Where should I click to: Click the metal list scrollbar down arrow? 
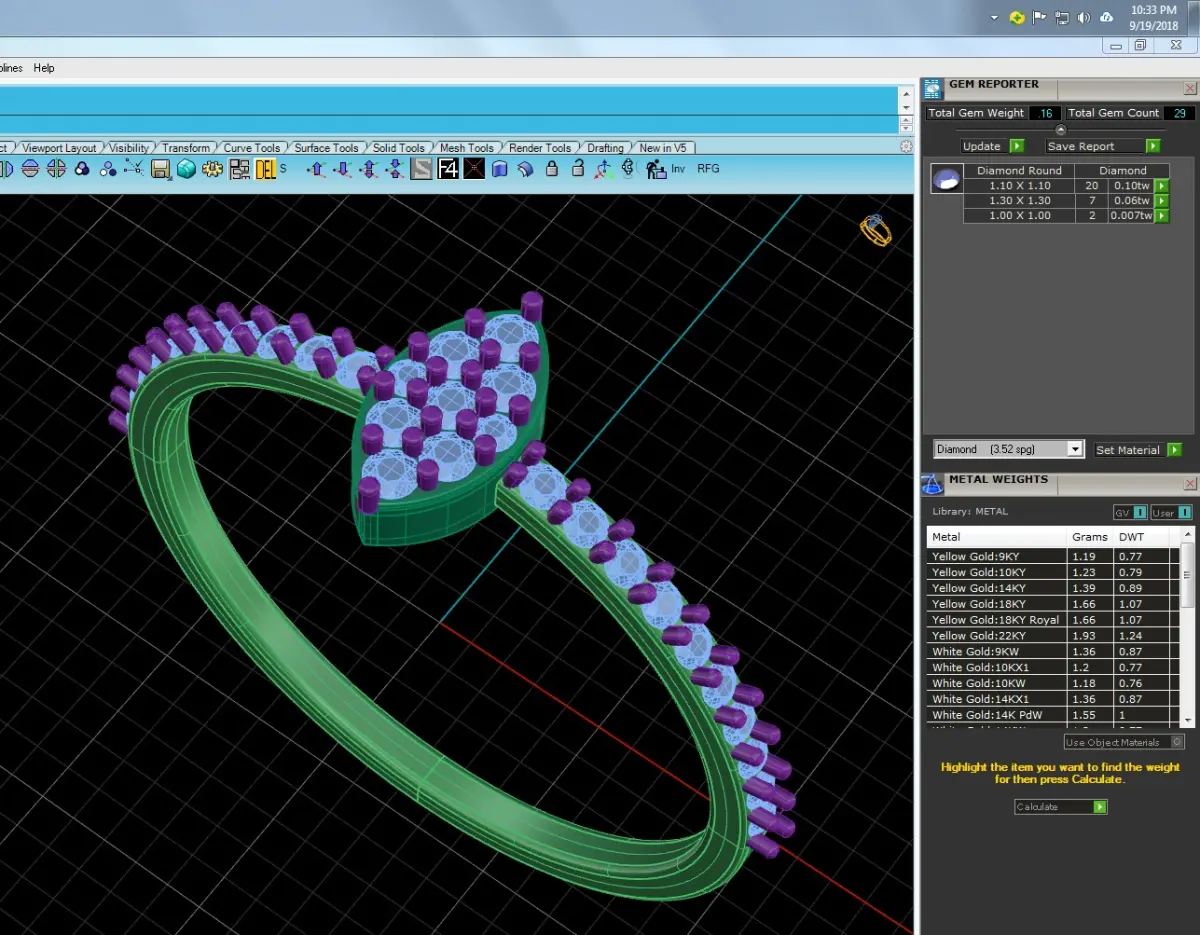point(1188,719)
